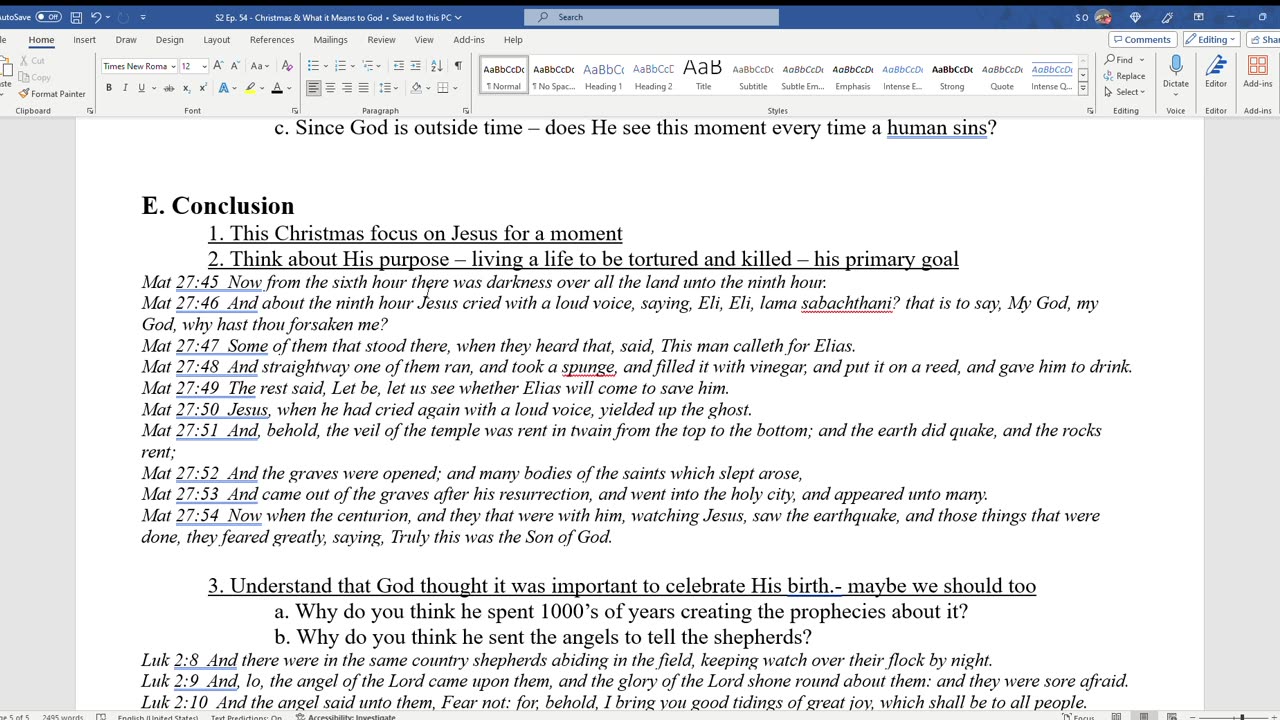Clear all formatting

[287, 66]
